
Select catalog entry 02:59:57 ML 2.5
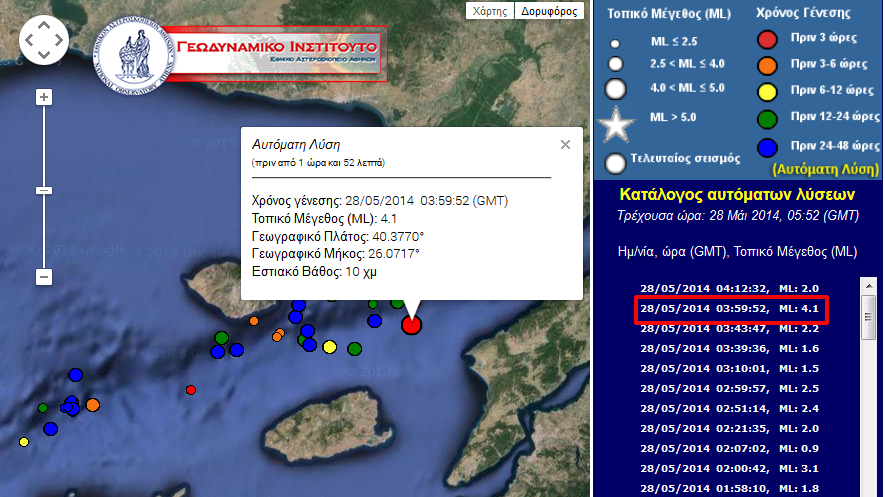[729, 389]
